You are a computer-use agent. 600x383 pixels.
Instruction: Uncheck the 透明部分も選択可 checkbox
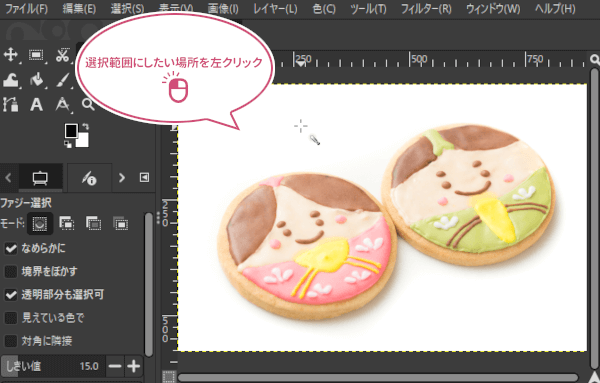click(11, 295)
